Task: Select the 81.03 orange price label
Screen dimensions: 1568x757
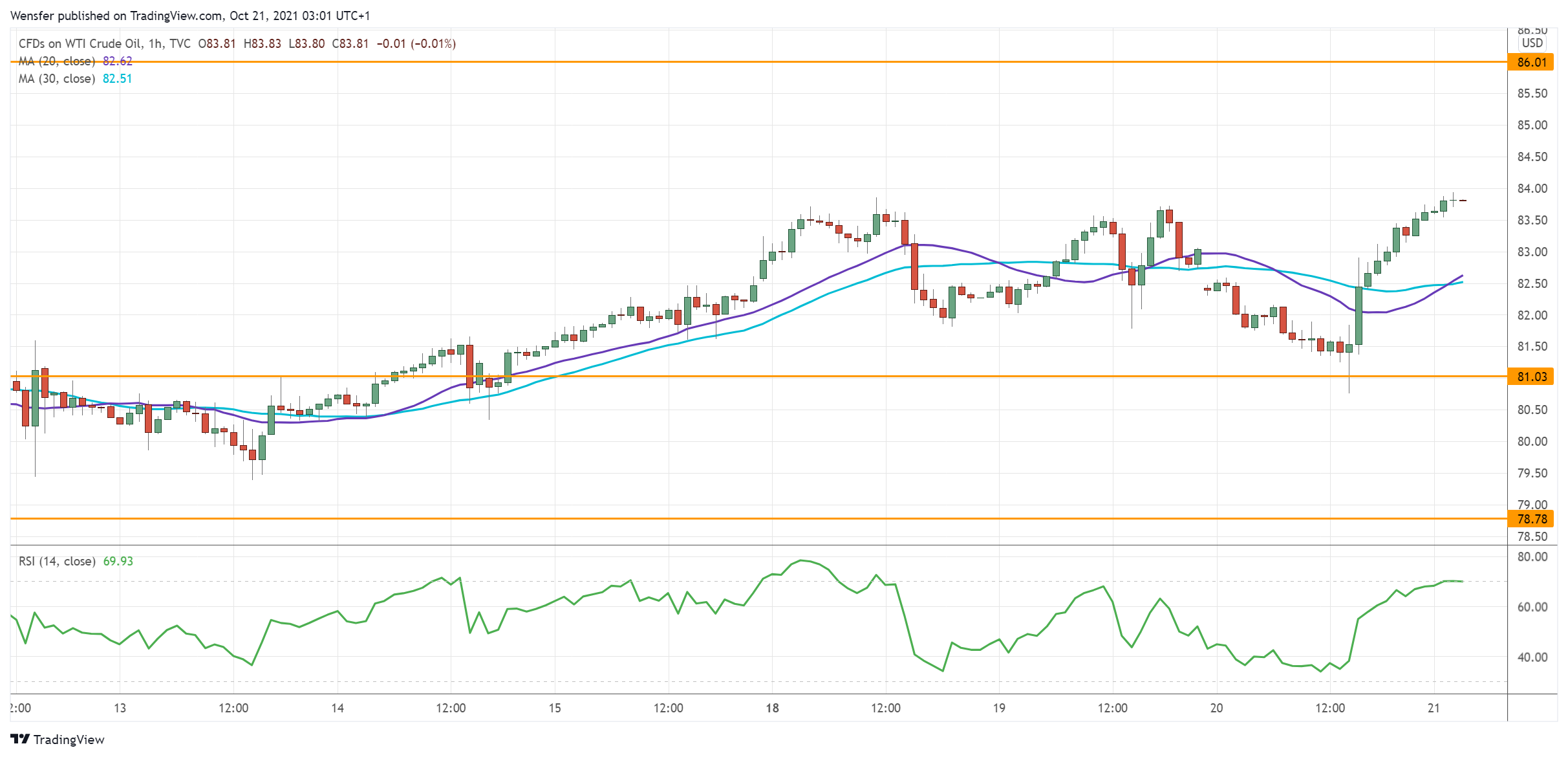Action: tap(1531, 377)
